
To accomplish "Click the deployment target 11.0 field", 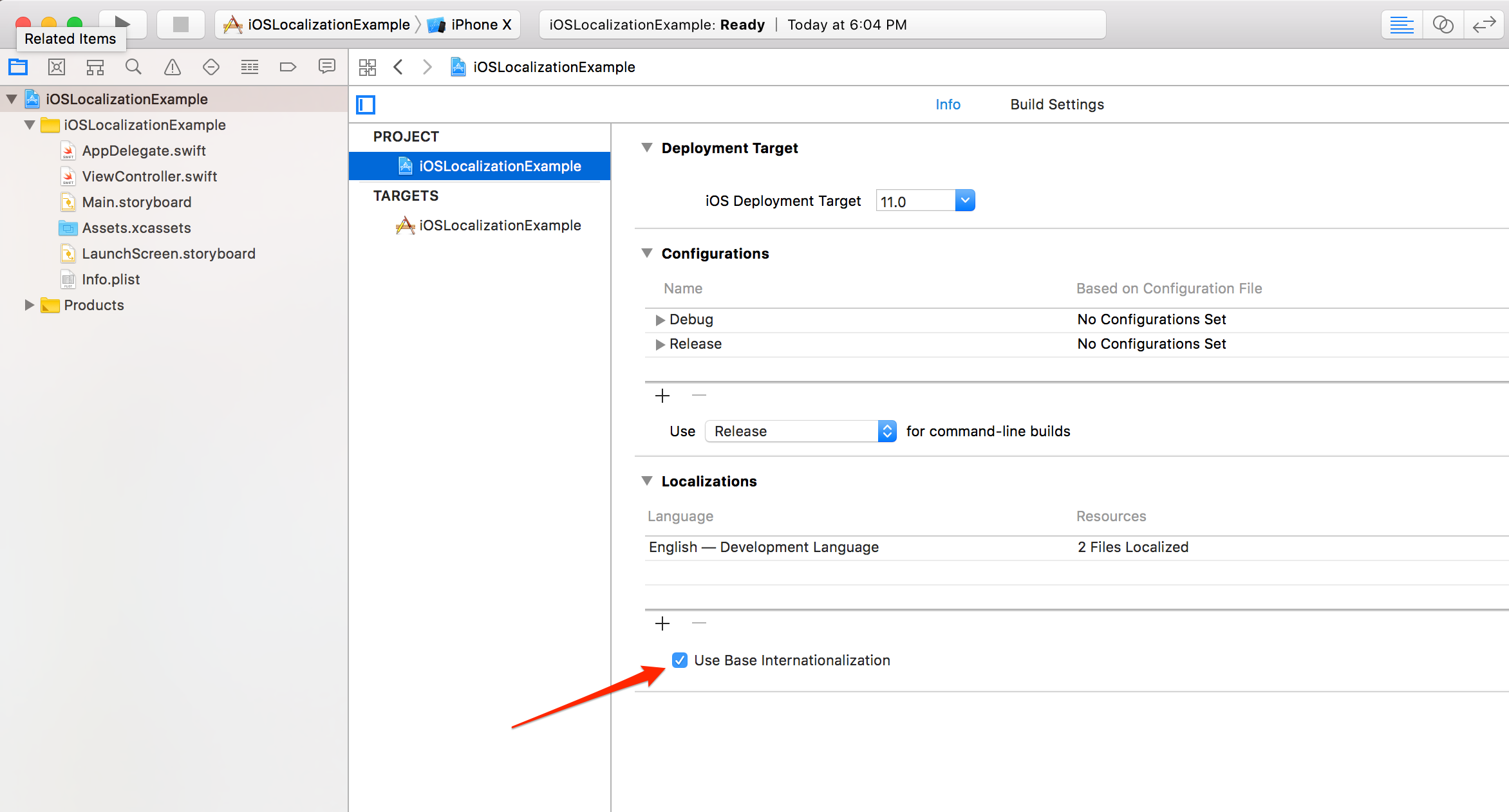I will pos(916,201).
